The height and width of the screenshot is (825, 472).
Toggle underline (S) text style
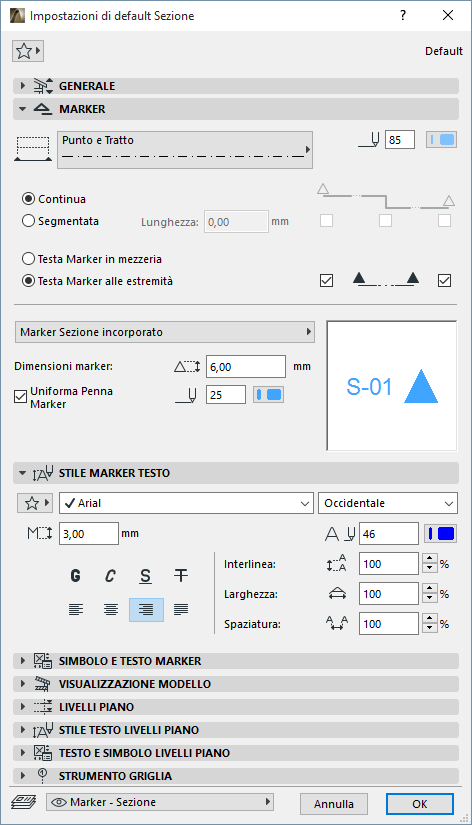pyautogui.click(x=146, y=576)
